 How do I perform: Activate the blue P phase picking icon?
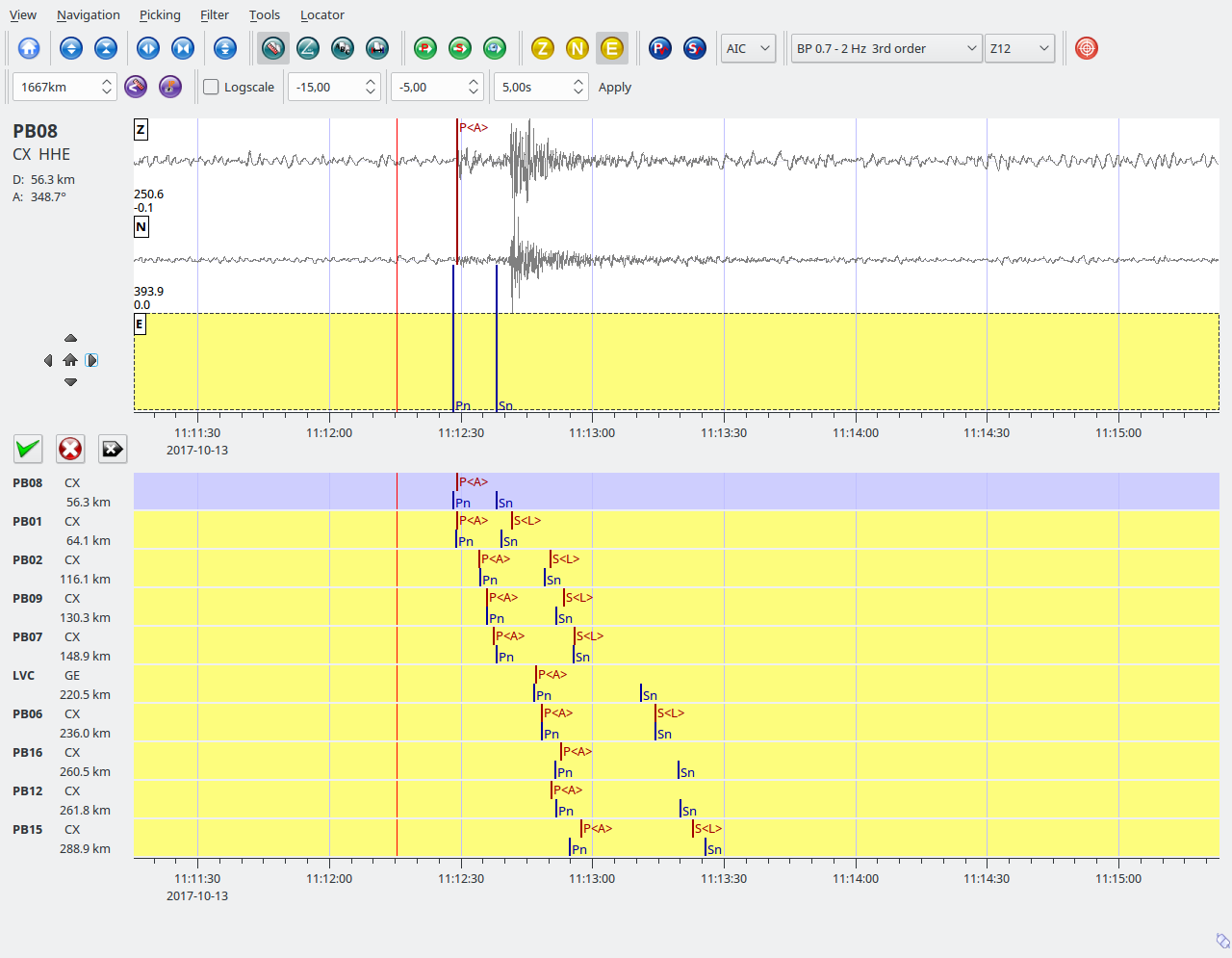pos(660,48)
